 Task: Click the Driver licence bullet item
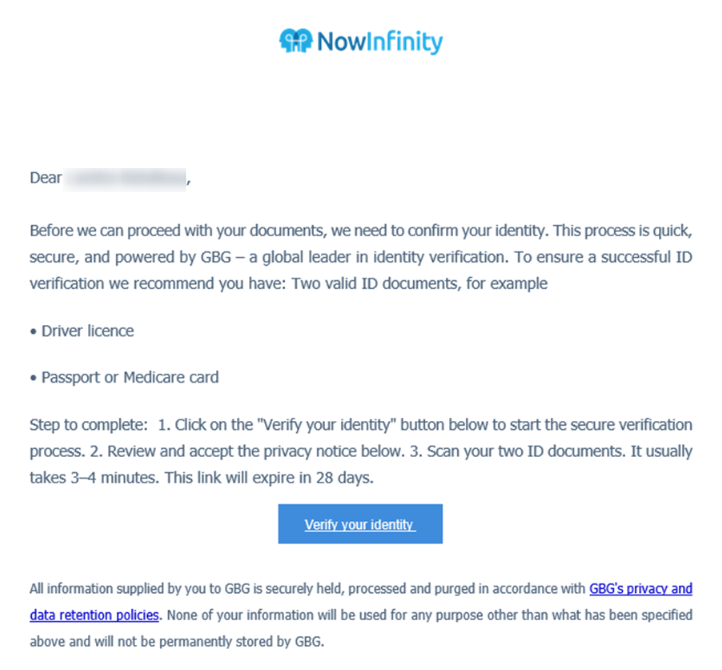(x=87, y=331)
